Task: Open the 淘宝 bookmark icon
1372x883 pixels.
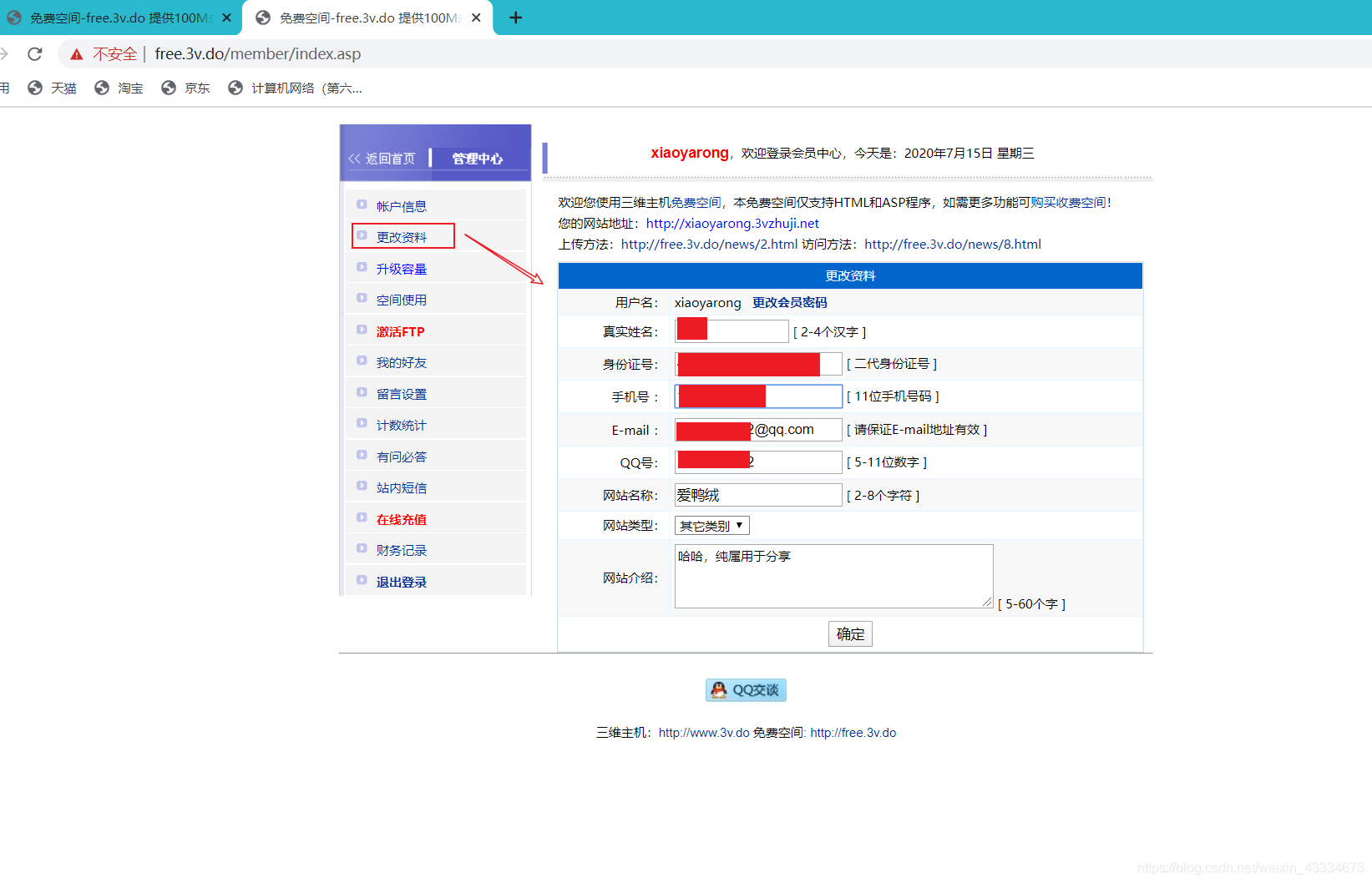Action: point(102,88)
